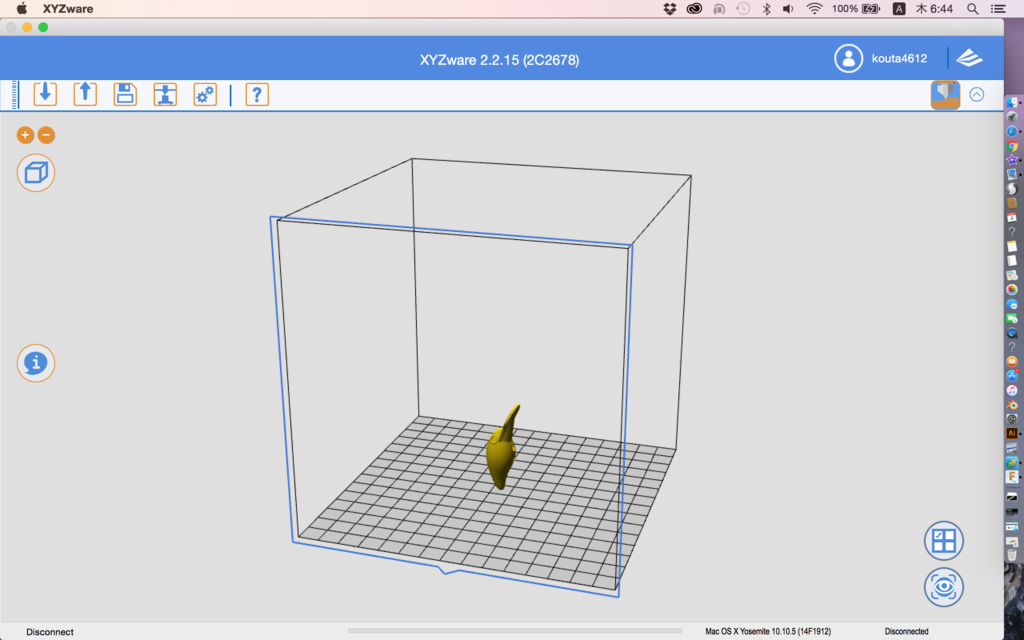This screenshot has height=640, width=1024.
Task: Click the XYZprinting logo in the header
Action: 970,58
